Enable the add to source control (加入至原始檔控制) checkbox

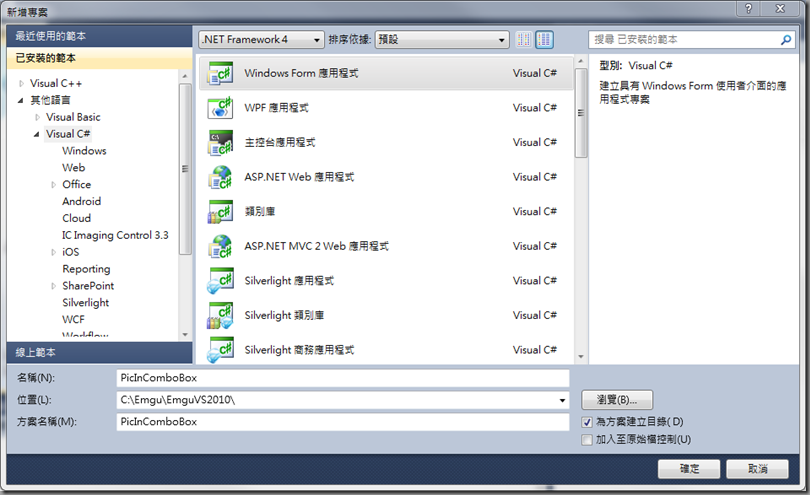click(587, 440)
